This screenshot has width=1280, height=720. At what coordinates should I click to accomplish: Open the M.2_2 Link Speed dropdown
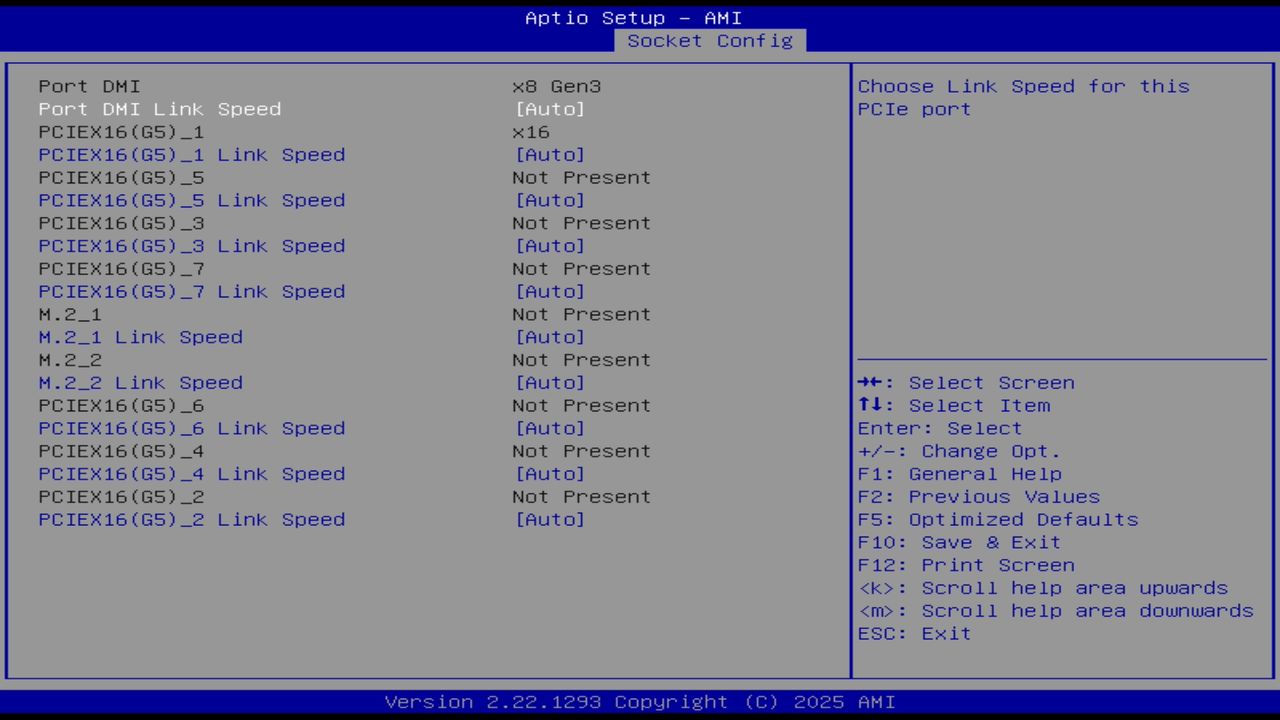pyautogui.click(x=140, y=382)
